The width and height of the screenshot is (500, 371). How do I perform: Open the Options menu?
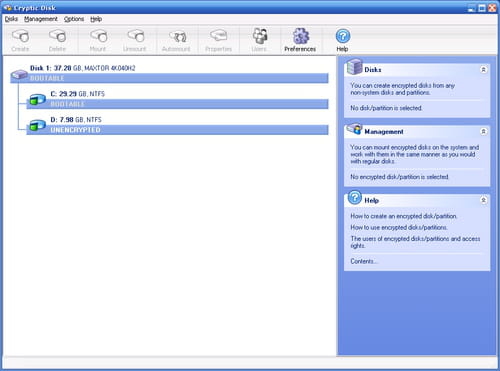74,19
